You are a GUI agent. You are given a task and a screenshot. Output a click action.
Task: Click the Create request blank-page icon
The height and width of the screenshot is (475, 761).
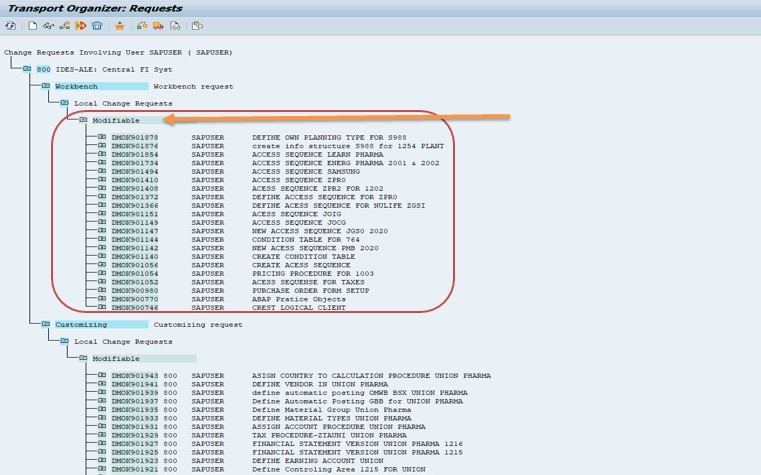tap(33, 26)
